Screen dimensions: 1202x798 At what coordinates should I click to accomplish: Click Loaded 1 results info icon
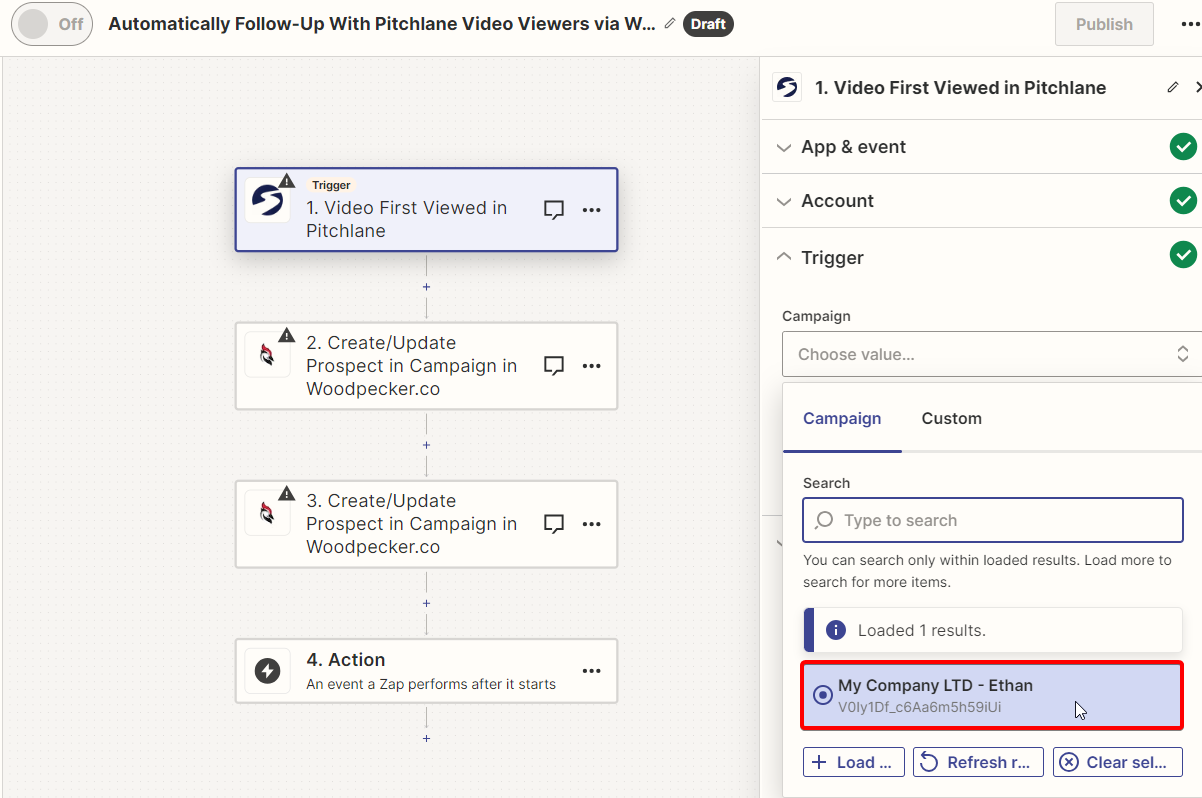tap(836, 631)
